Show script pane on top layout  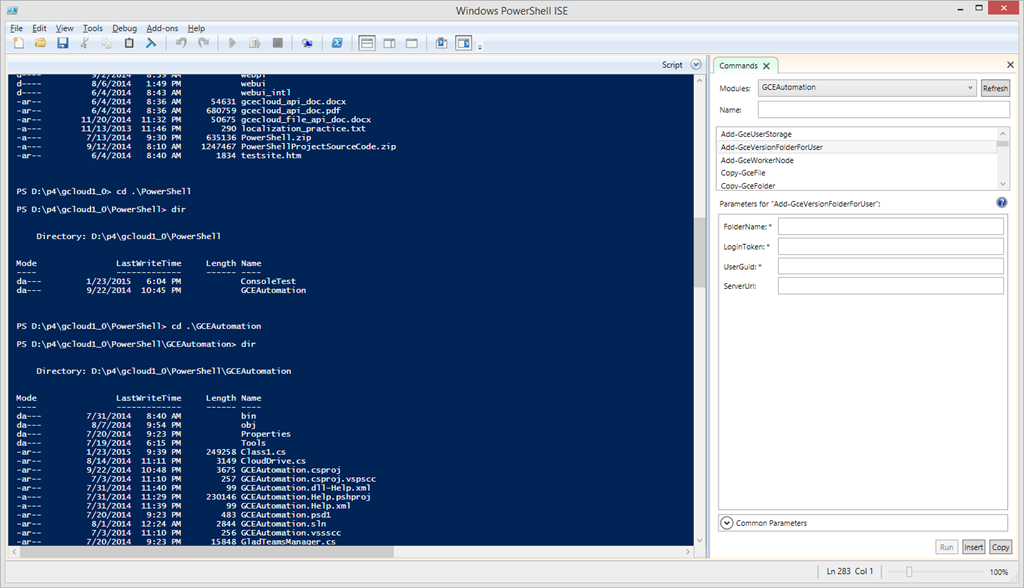(367, 44)
